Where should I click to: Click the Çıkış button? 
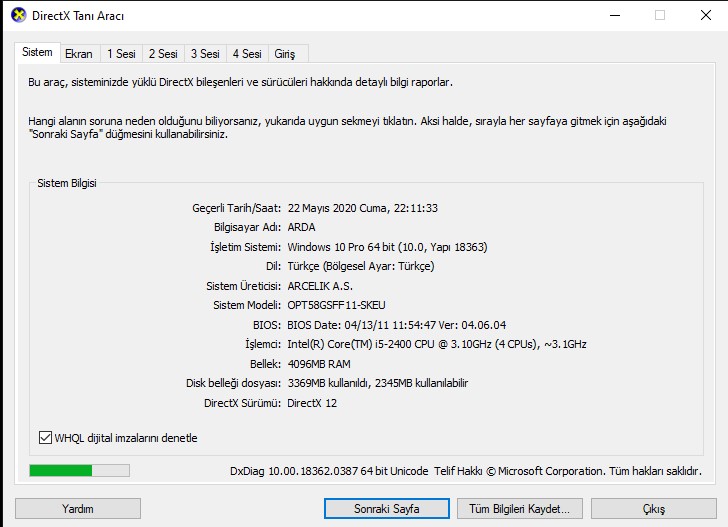pyautogui.click(x=654, y=509)
